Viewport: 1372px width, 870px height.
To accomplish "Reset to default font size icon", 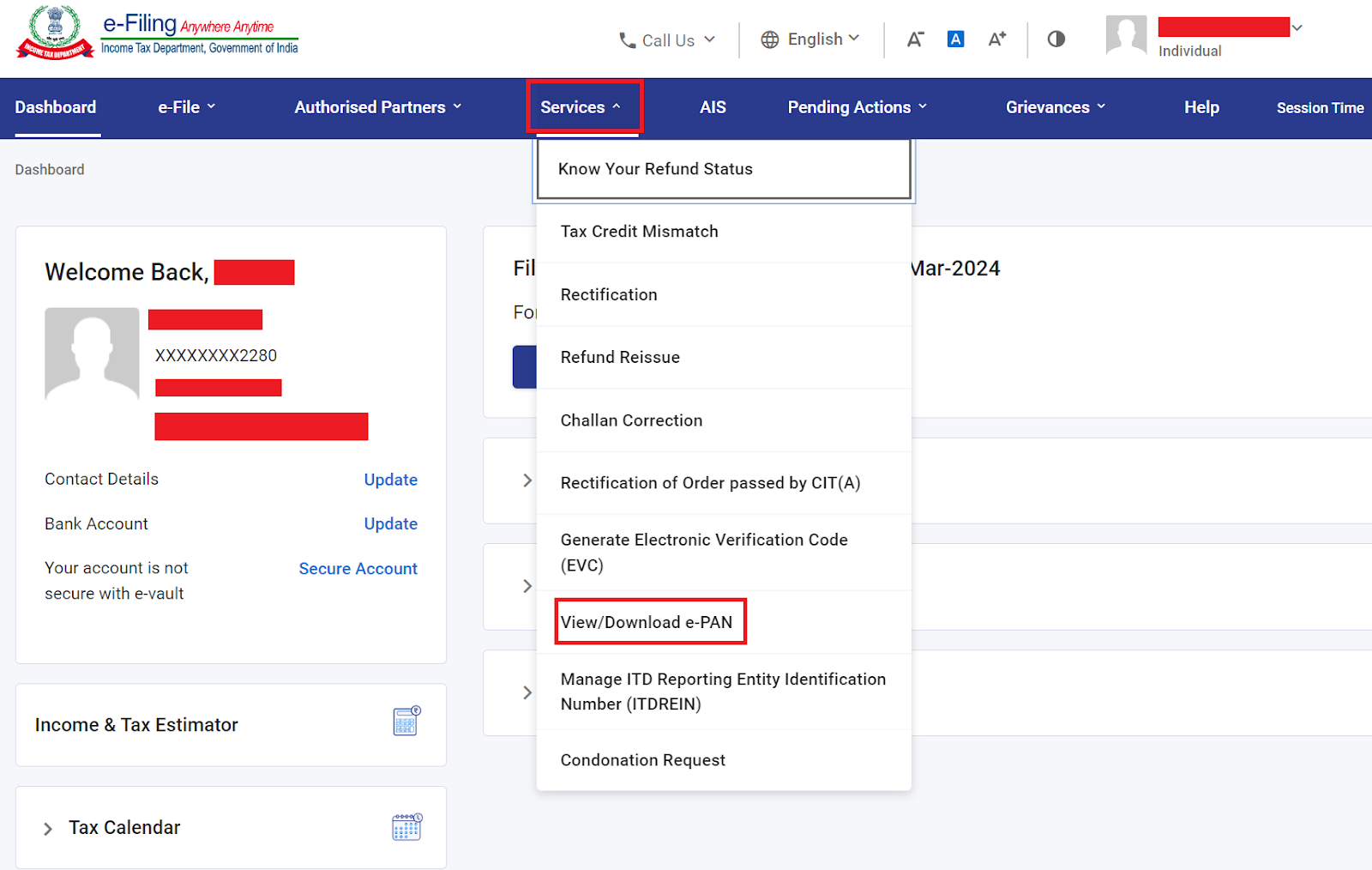I will [x=955, y=39].
